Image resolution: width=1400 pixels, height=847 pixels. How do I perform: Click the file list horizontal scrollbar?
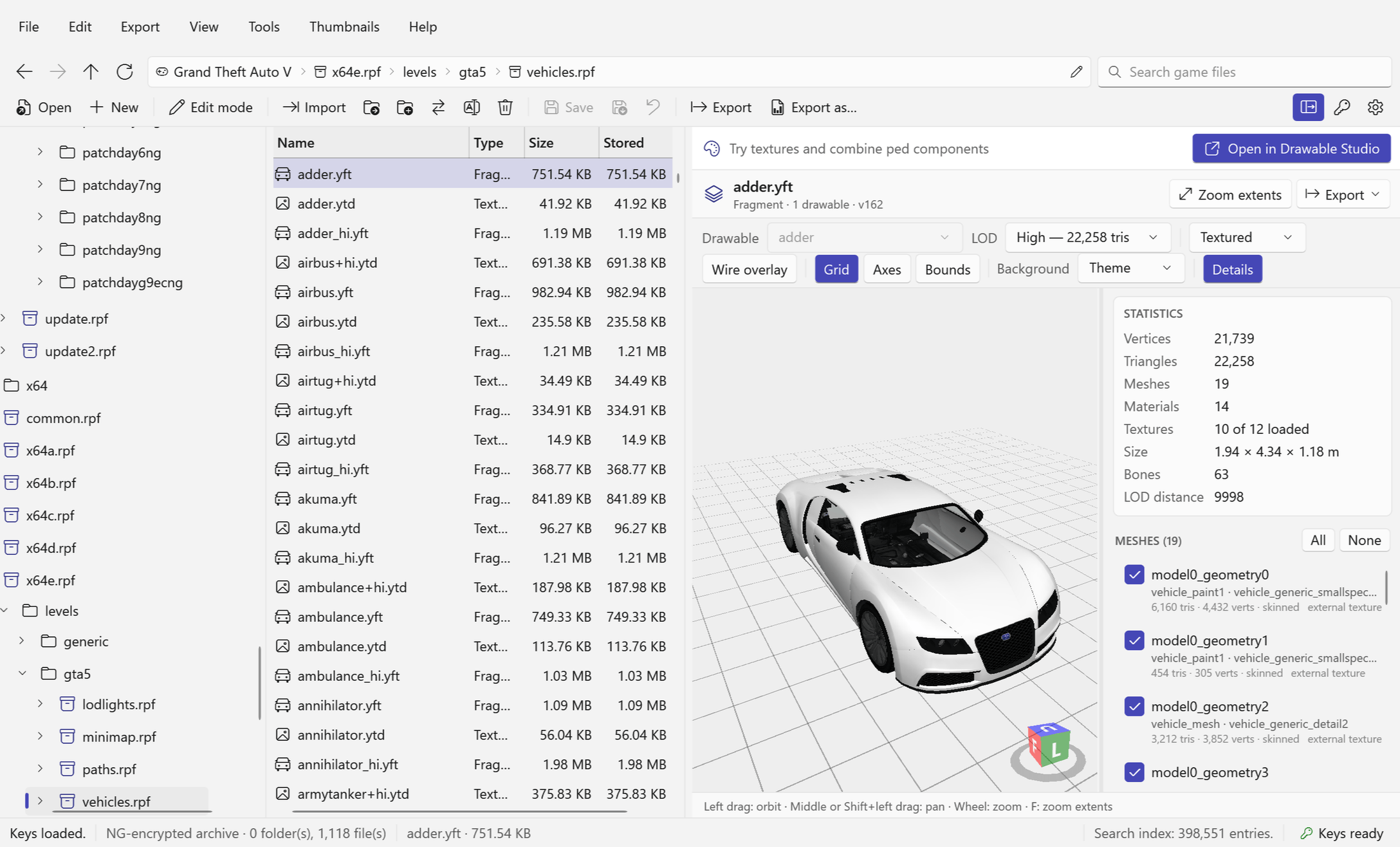(459, 812)
